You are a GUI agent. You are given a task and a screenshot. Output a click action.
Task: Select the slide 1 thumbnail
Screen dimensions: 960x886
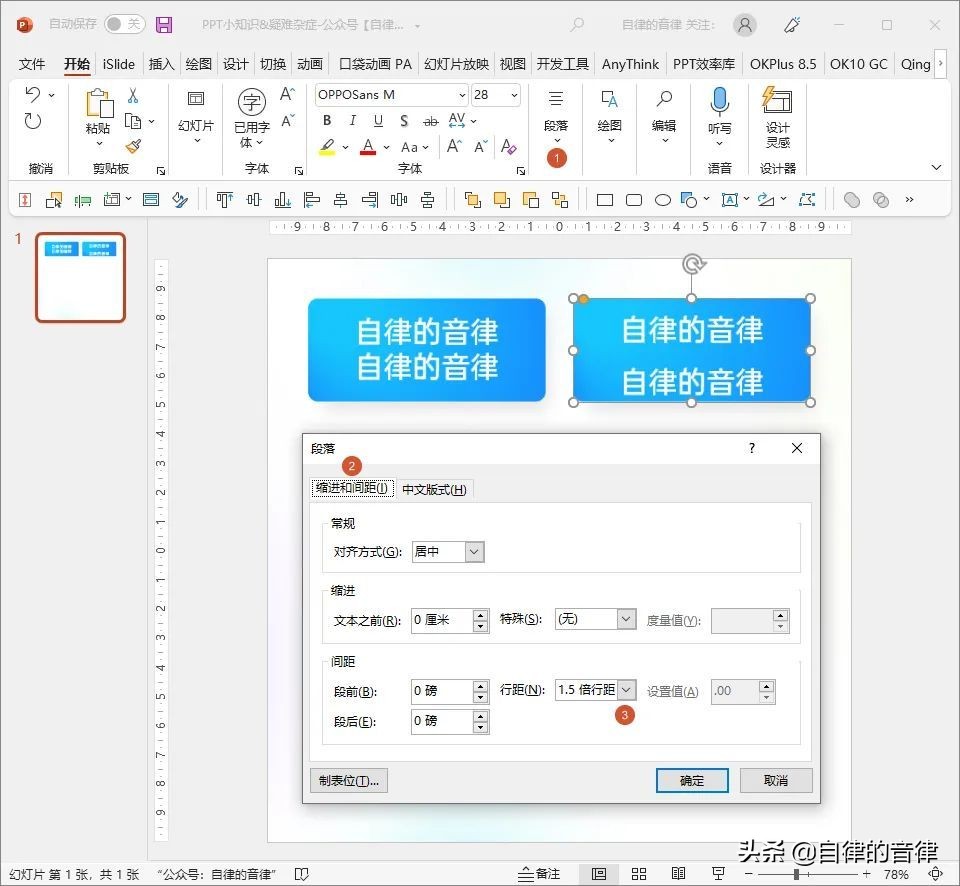[x=80, y=278]
